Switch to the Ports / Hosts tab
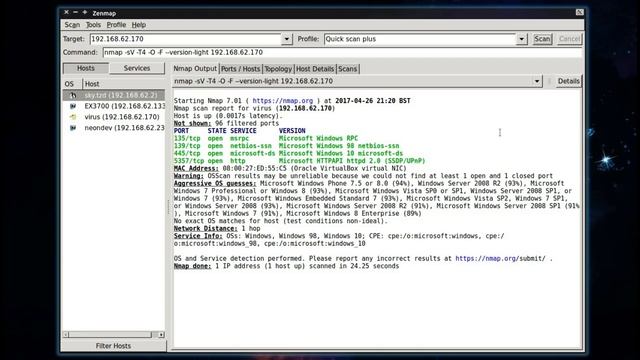640x360 pixels. click(240, 69)
